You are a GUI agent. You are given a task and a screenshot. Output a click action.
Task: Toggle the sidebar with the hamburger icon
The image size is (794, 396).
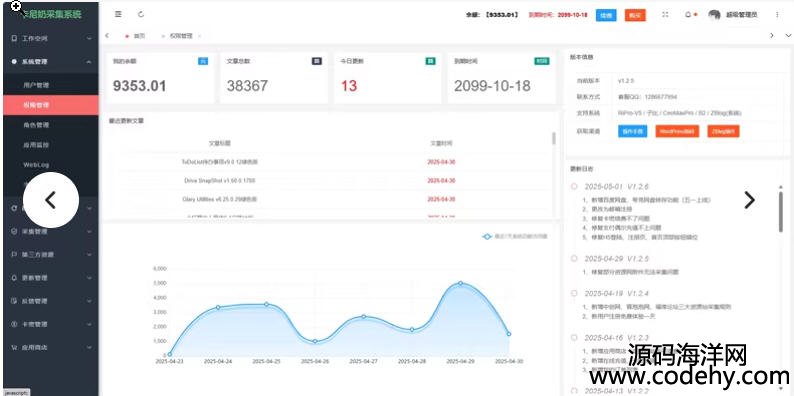coord(118,14)
